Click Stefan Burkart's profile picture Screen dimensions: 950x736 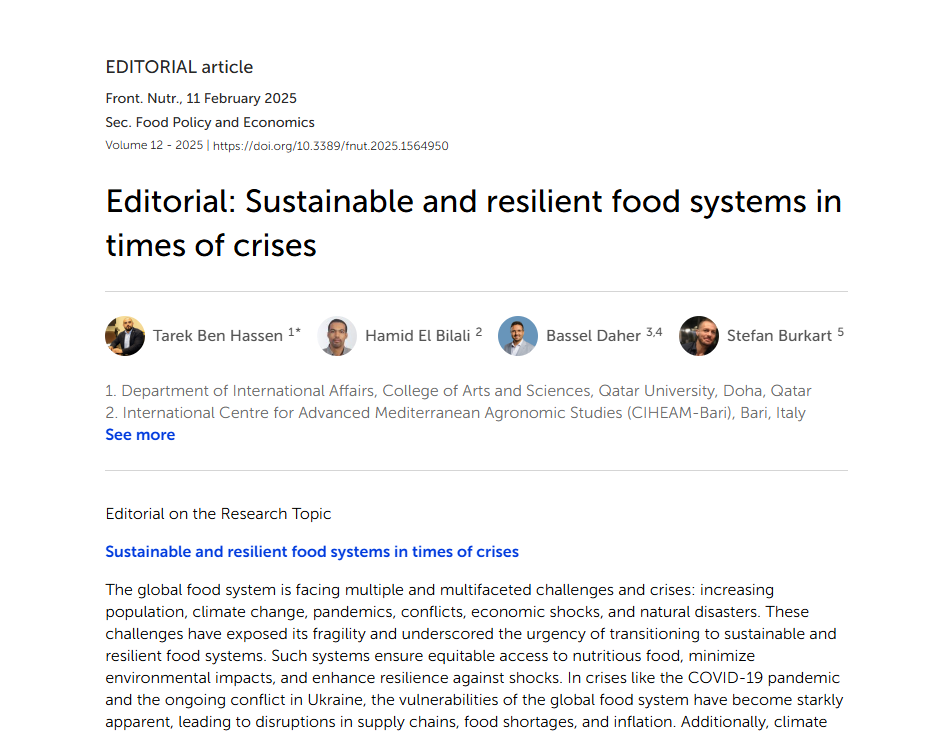(x=699, y=336)
